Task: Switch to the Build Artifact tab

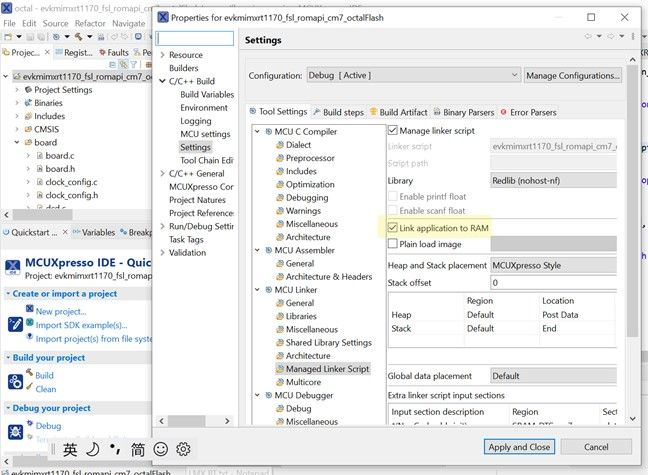Action: (398, 112)
